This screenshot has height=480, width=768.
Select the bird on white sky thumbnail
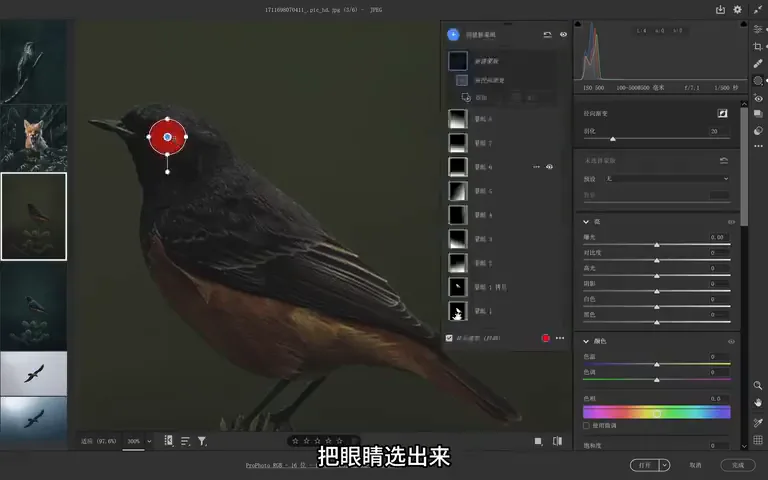pyautogui.click(x=33, y=374)
